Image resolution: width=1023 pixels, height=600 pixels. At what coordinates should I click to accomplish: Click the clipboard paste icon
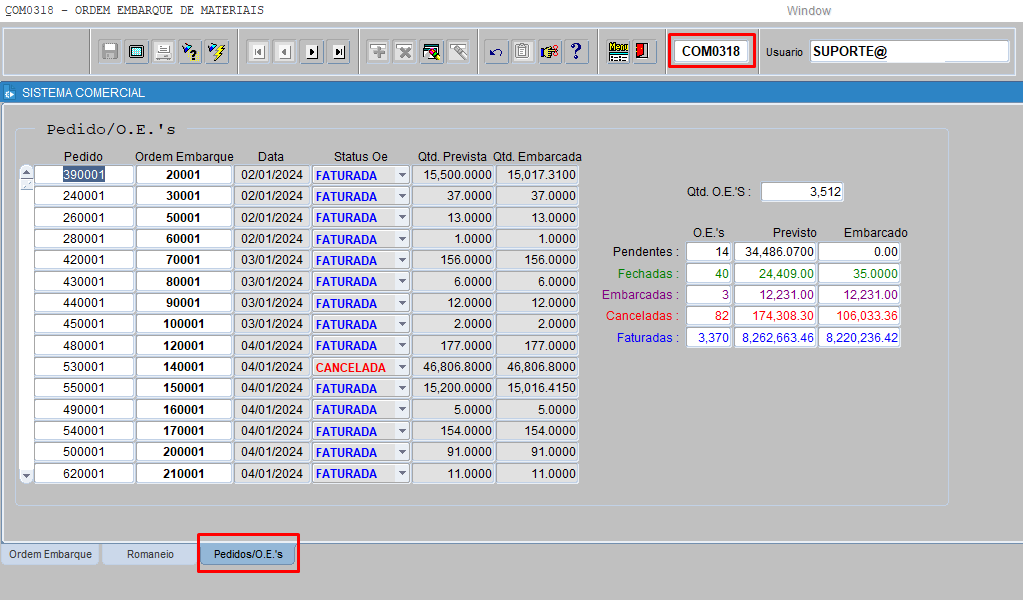tap(522, 52)
